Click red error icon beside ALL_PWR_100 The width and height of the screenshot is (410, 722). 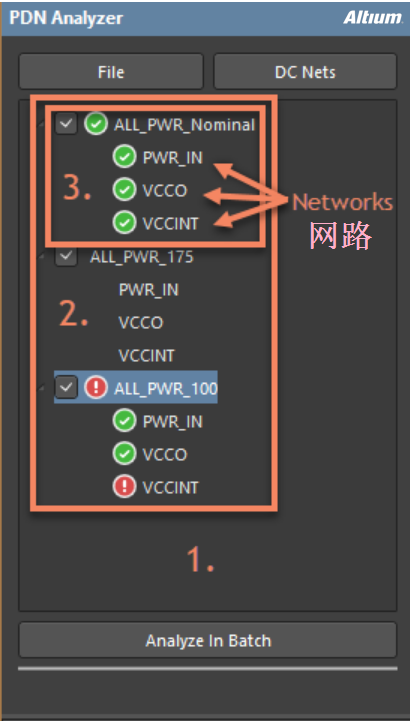pyautogui.click(x=96, y=388)
